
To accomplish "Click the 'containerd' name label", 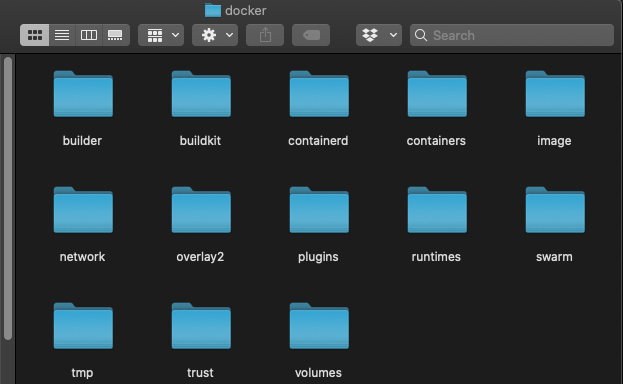I will click(318, 141).
